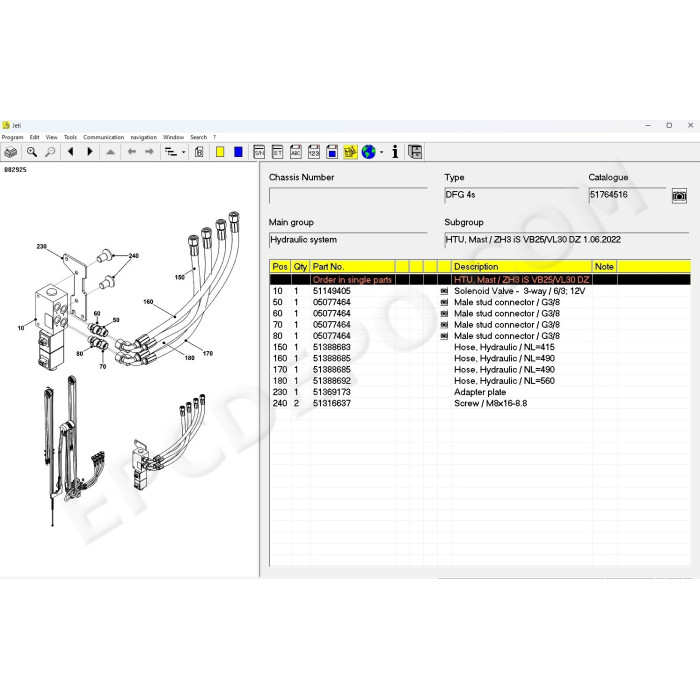
Task: Click the image icon beside Solenoid Valve
Action: pyautogui.click(x=444, y=291)
